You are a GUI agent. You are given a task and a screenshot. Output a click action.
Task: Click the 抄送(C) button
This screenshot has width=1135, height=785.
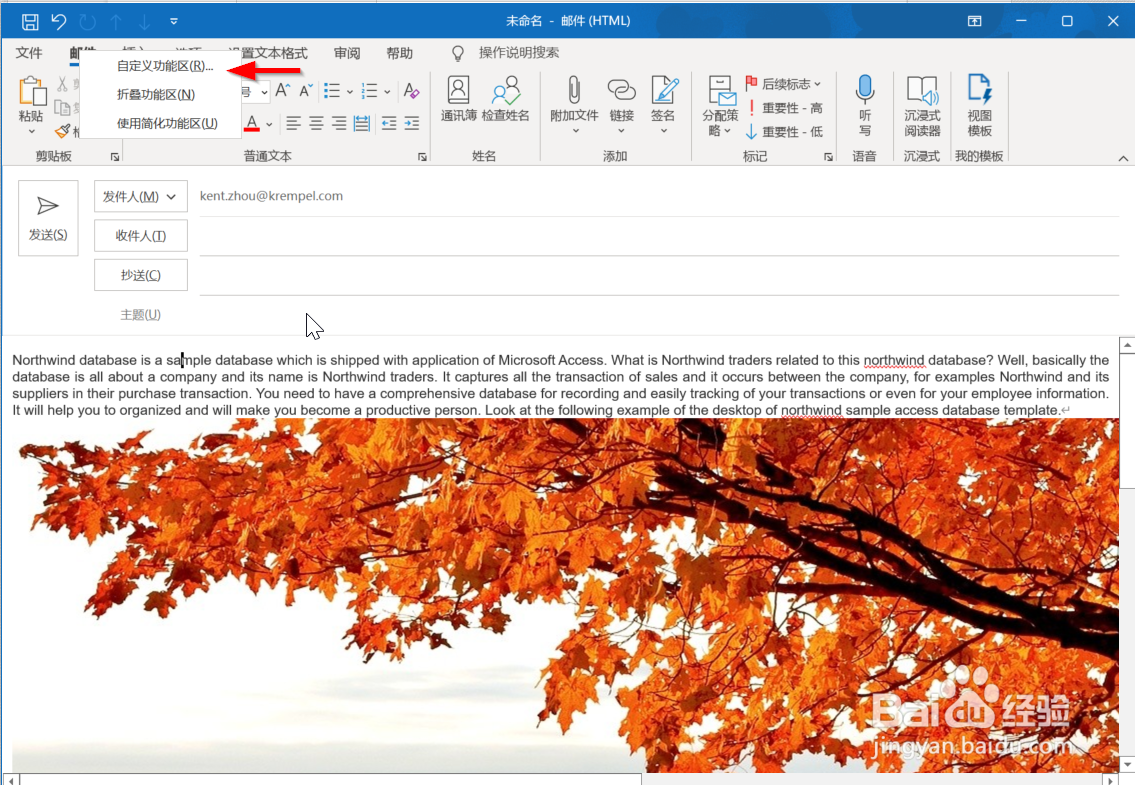[140, 274]
